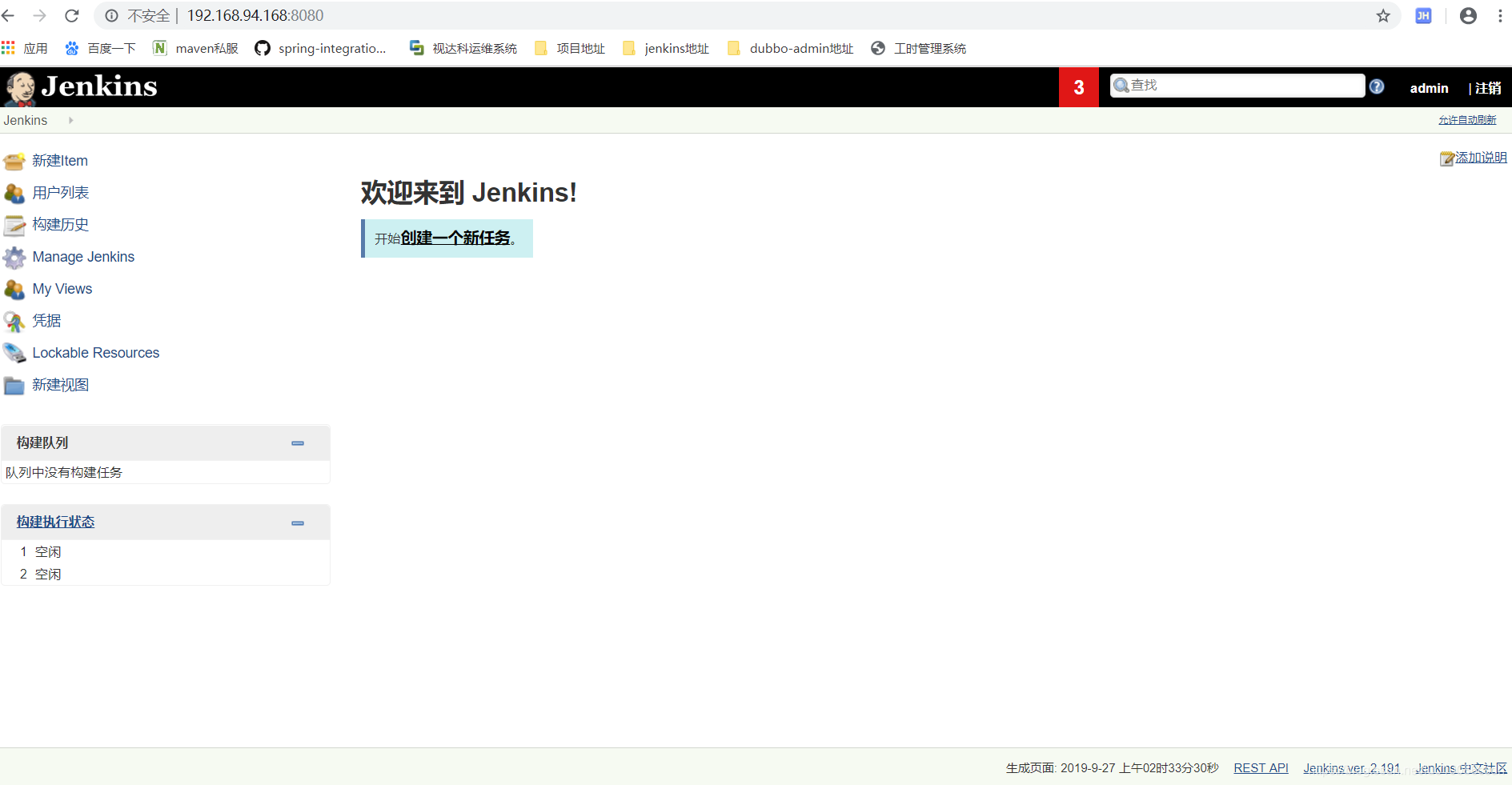The image size is (1512, 785).
Task: Open the REST API footer link
Action: 1261,768
